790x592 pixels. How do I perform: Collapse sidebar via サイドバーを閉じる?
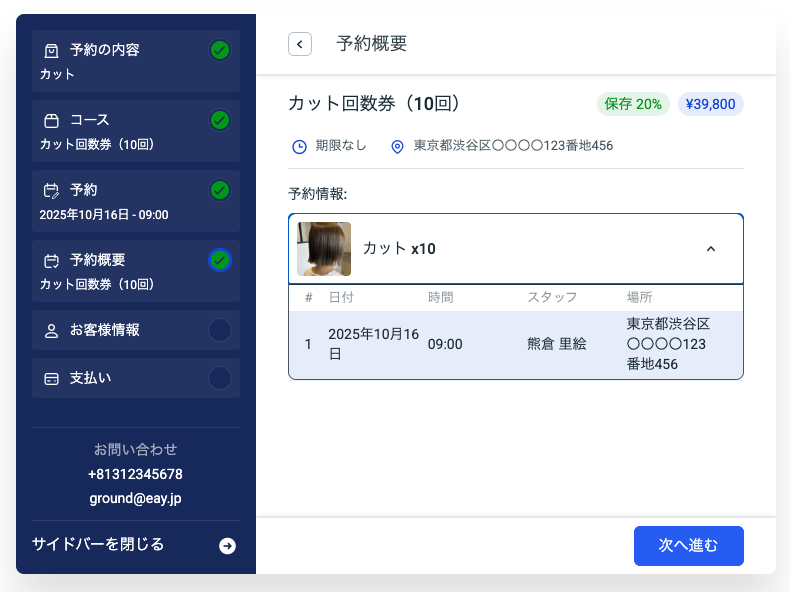[x=98, y=545]
